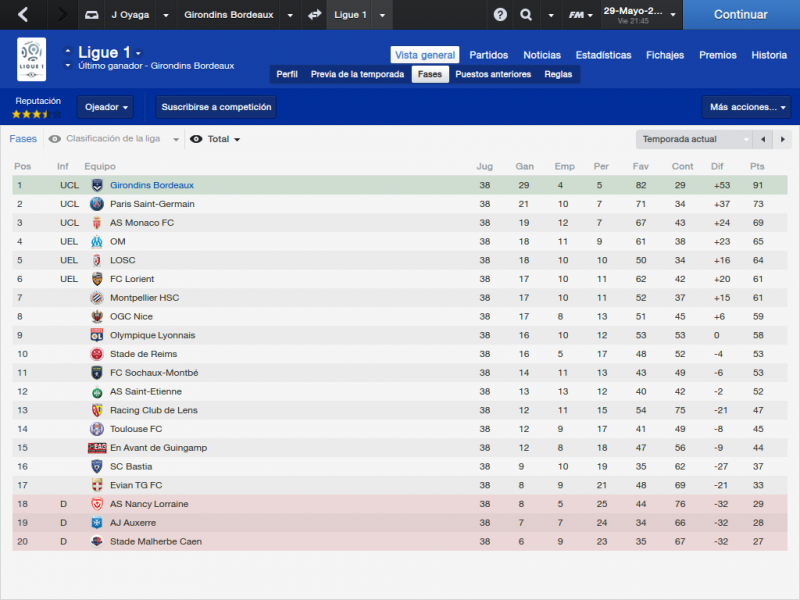Image resolution: width=800 pixels, height=600 pixels.
Task: Click the swap arrows icon beside Ligue 1
Action: 314,14
